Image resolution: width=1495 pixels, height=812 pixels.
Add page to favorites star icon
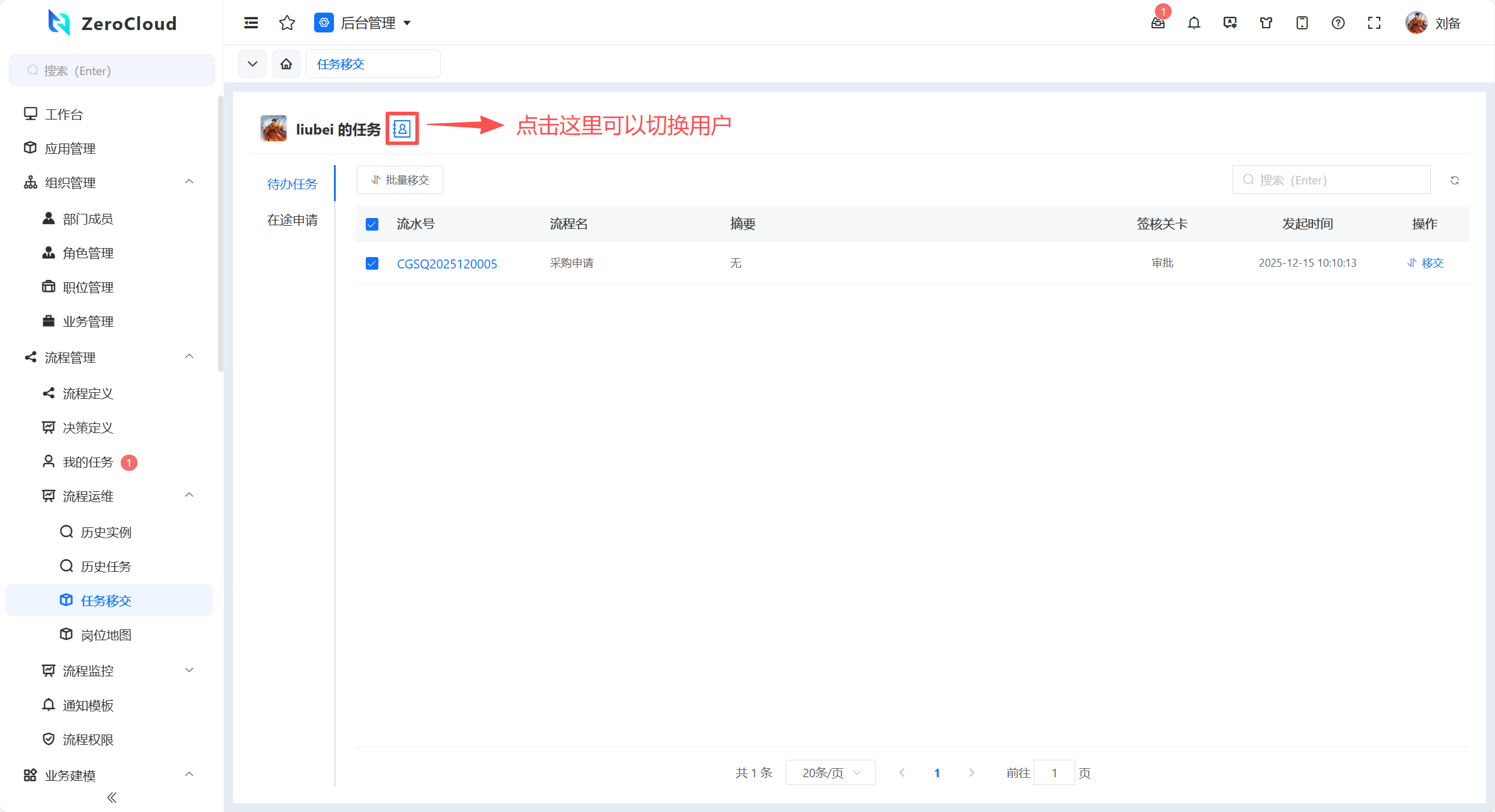tap(287, 23)
